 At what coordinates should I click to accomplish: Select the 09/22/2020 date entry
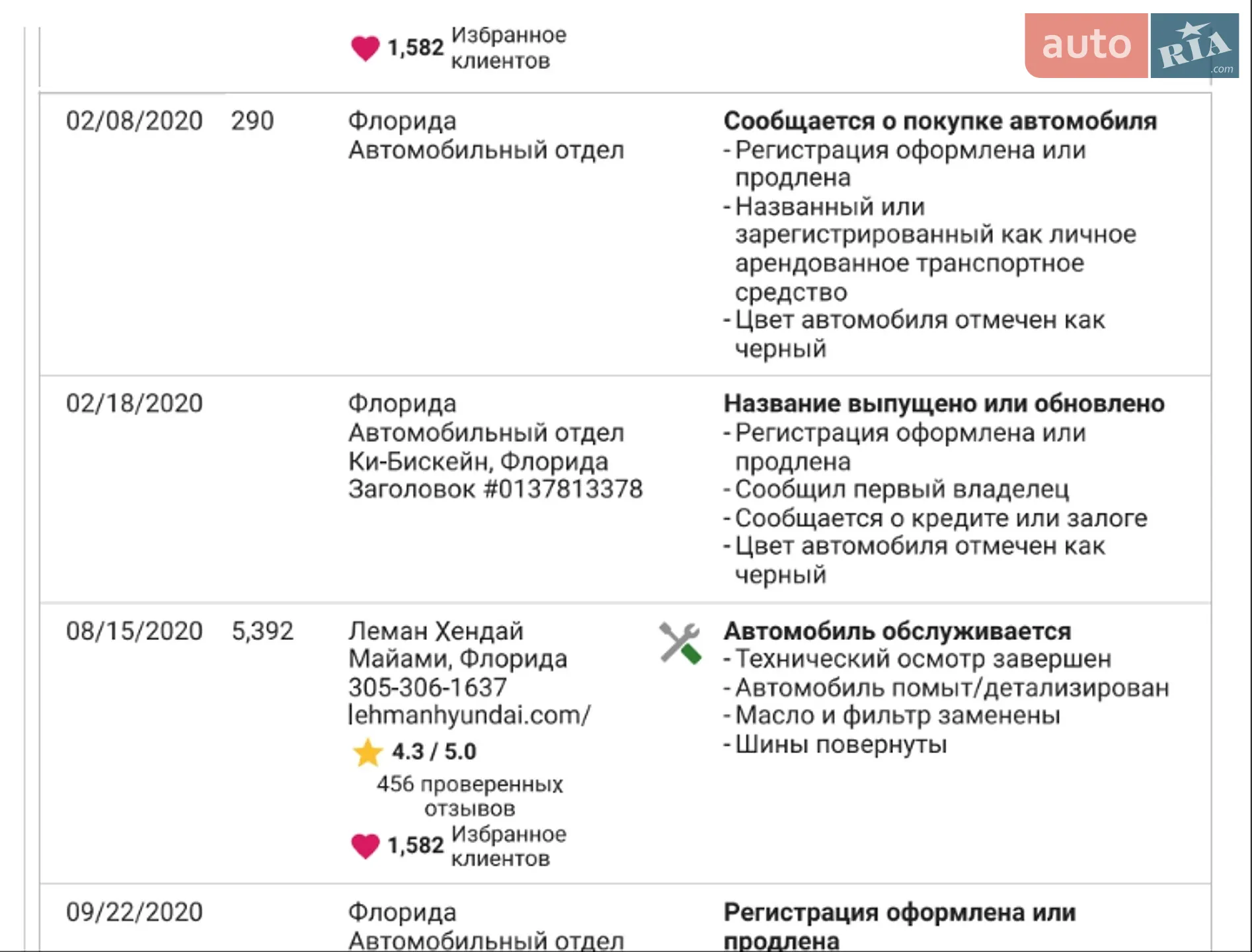[x=134, y=912]
